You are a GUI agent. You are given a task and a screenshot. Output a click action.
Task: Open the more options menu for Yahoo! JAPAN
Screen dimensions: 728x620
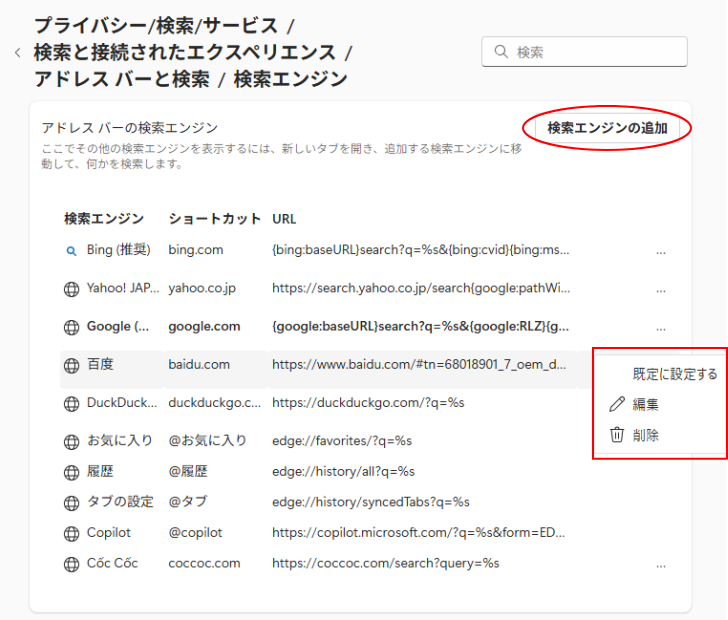click(x=661, y=291)
